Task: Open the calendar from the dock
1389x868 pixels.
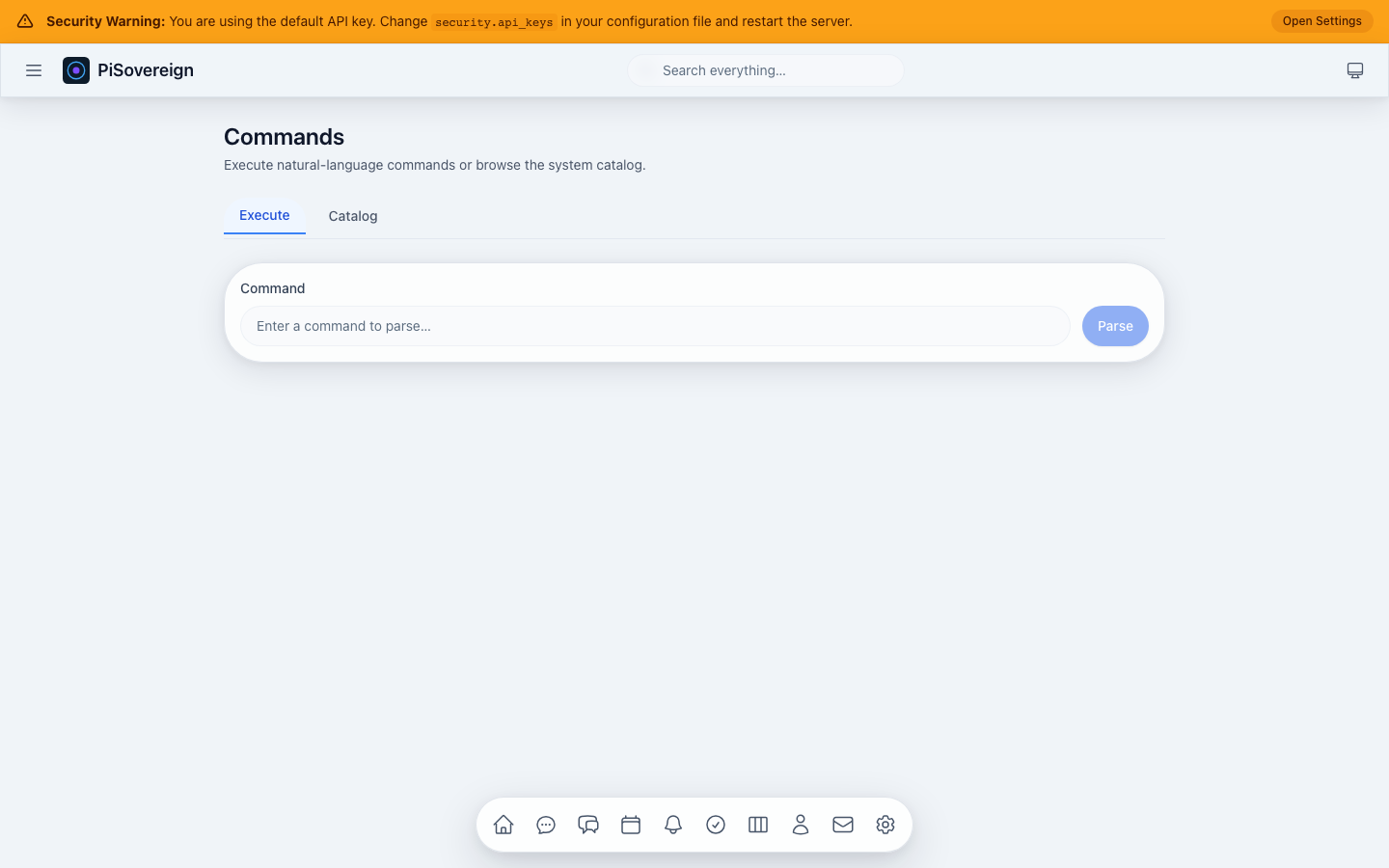Action: coord(631,825)
